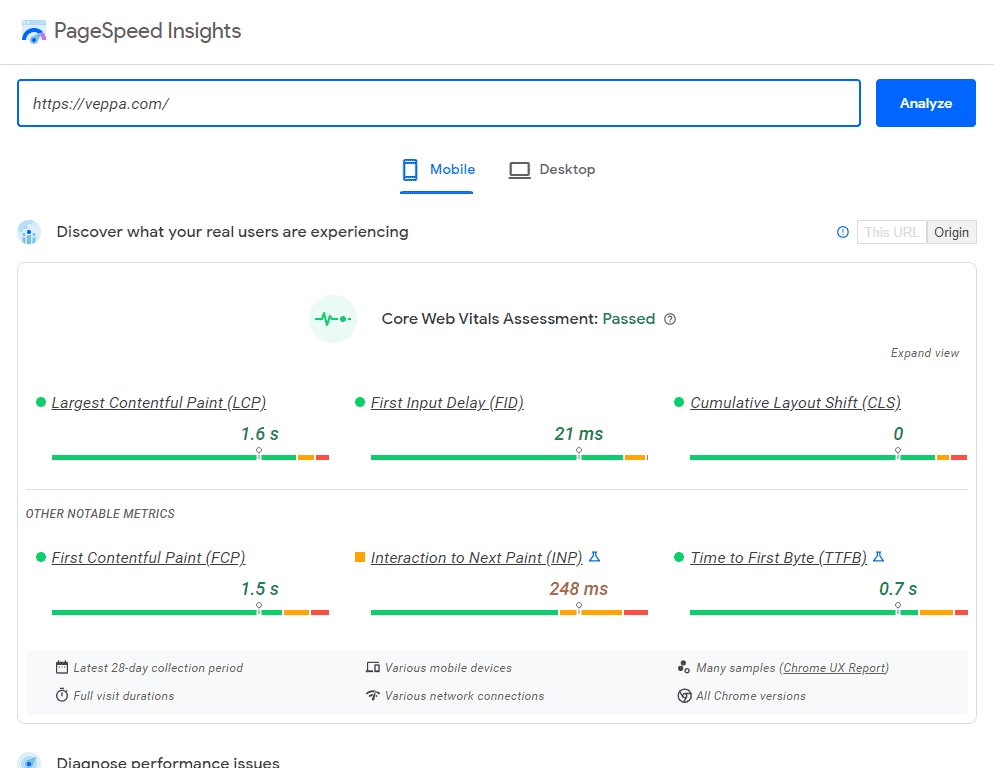This screenshot has width=994, height=768.
Task: Focus the URL input field with veppa.com
Action: tap(439, 103)
